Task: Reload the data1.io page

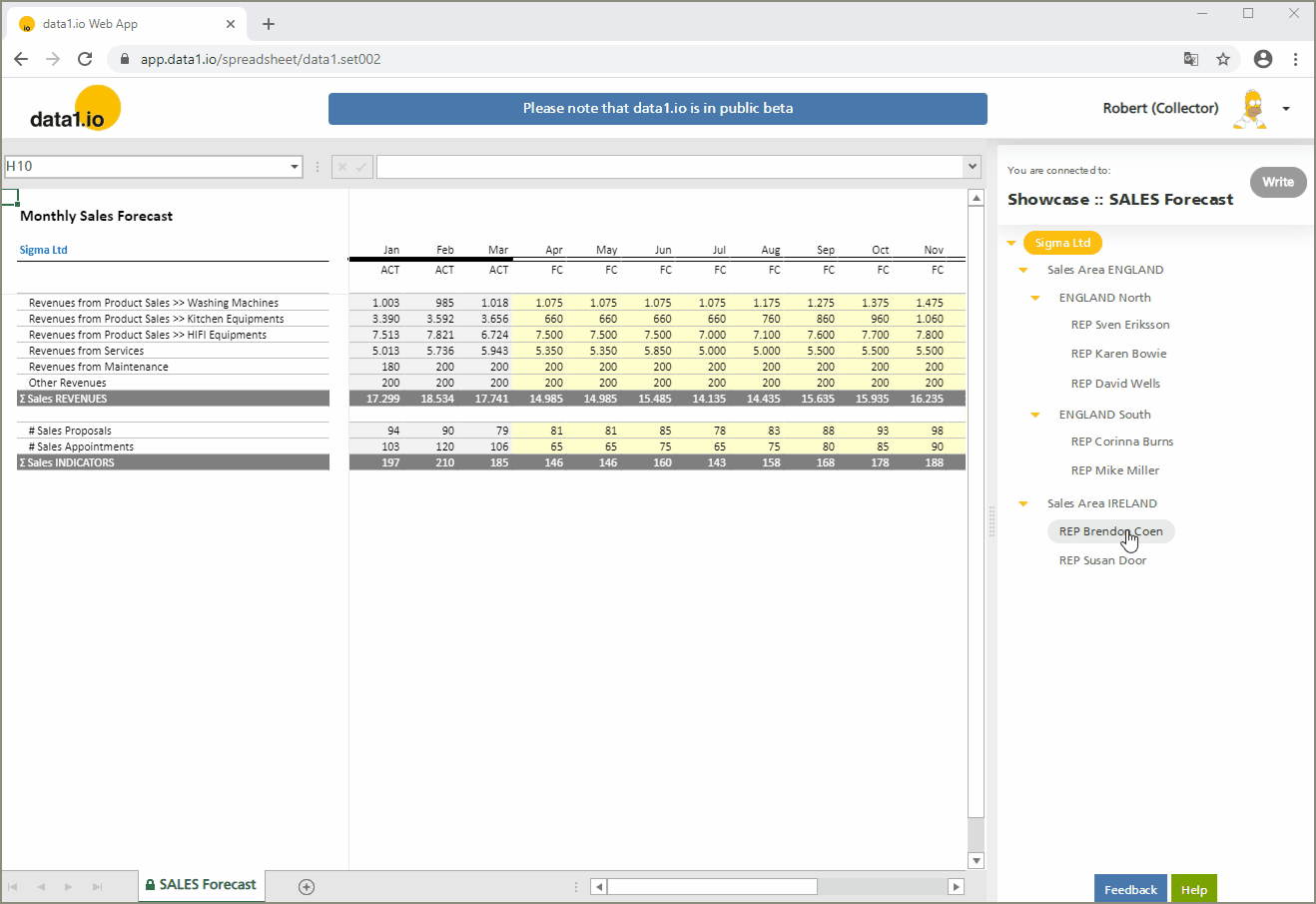Action: click(85, 59)
